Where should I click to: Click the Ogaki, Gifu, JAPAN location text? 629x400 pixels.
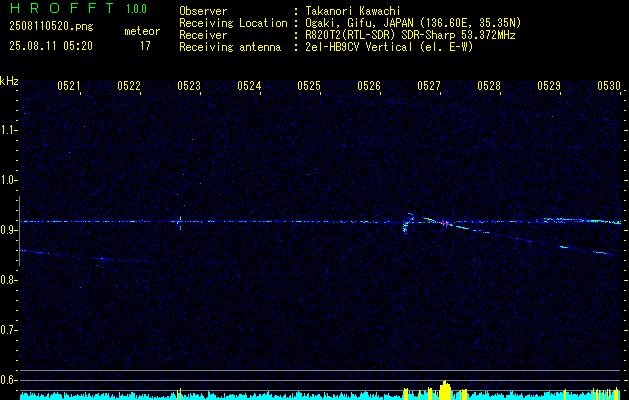click(413, 23)
